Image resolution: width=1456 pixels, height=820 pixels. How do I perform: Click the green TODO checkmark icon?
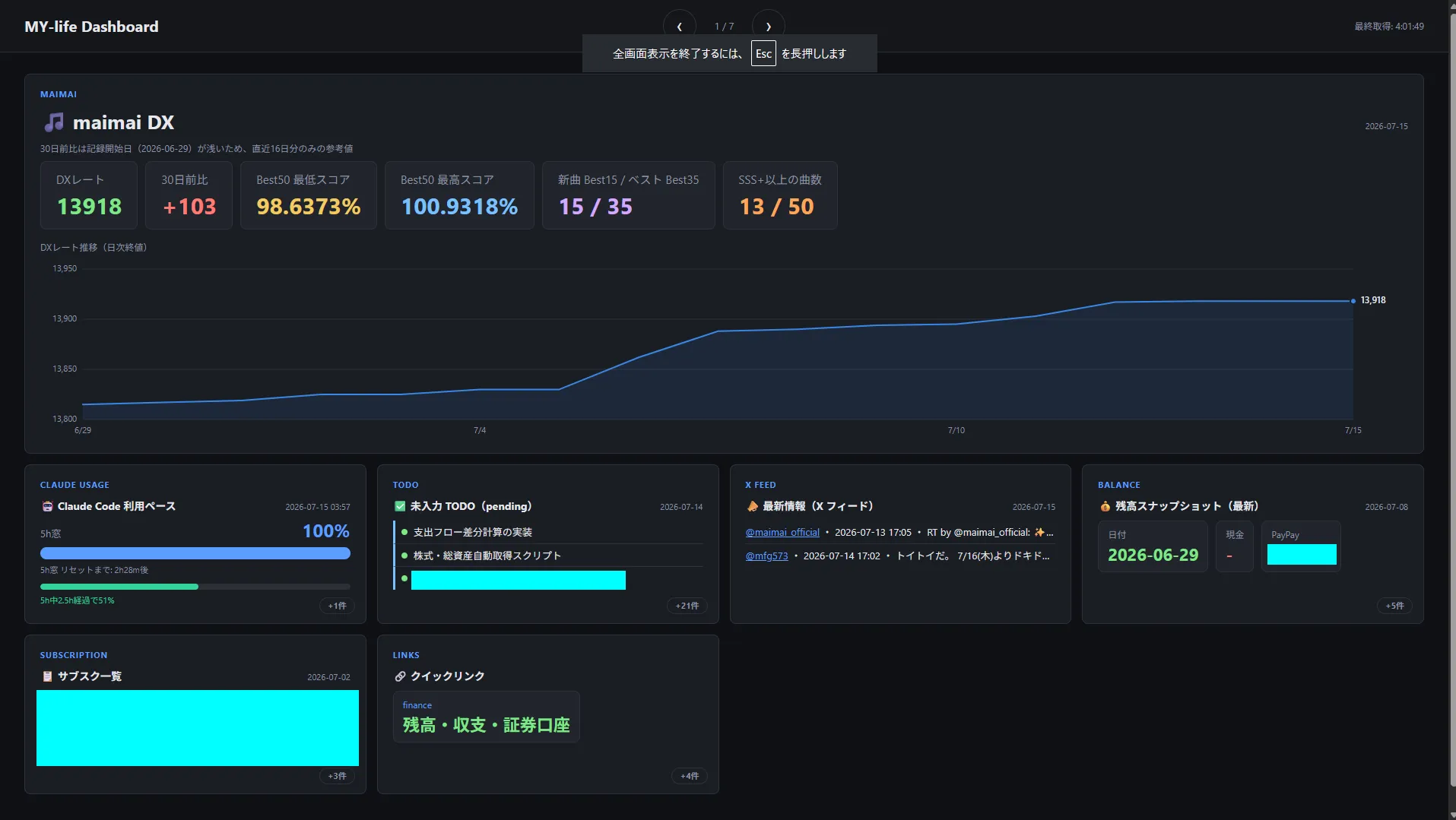point(400,506)
